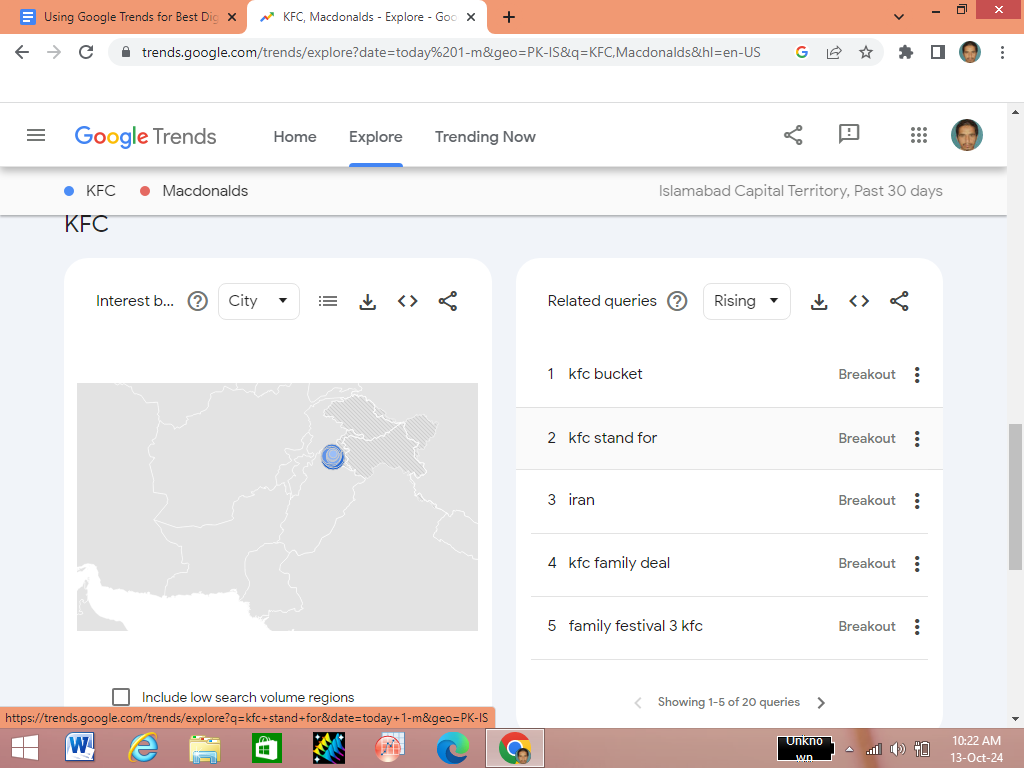Send feedback using the header feedback icon

pyautogui.click(x=848, y=135)
